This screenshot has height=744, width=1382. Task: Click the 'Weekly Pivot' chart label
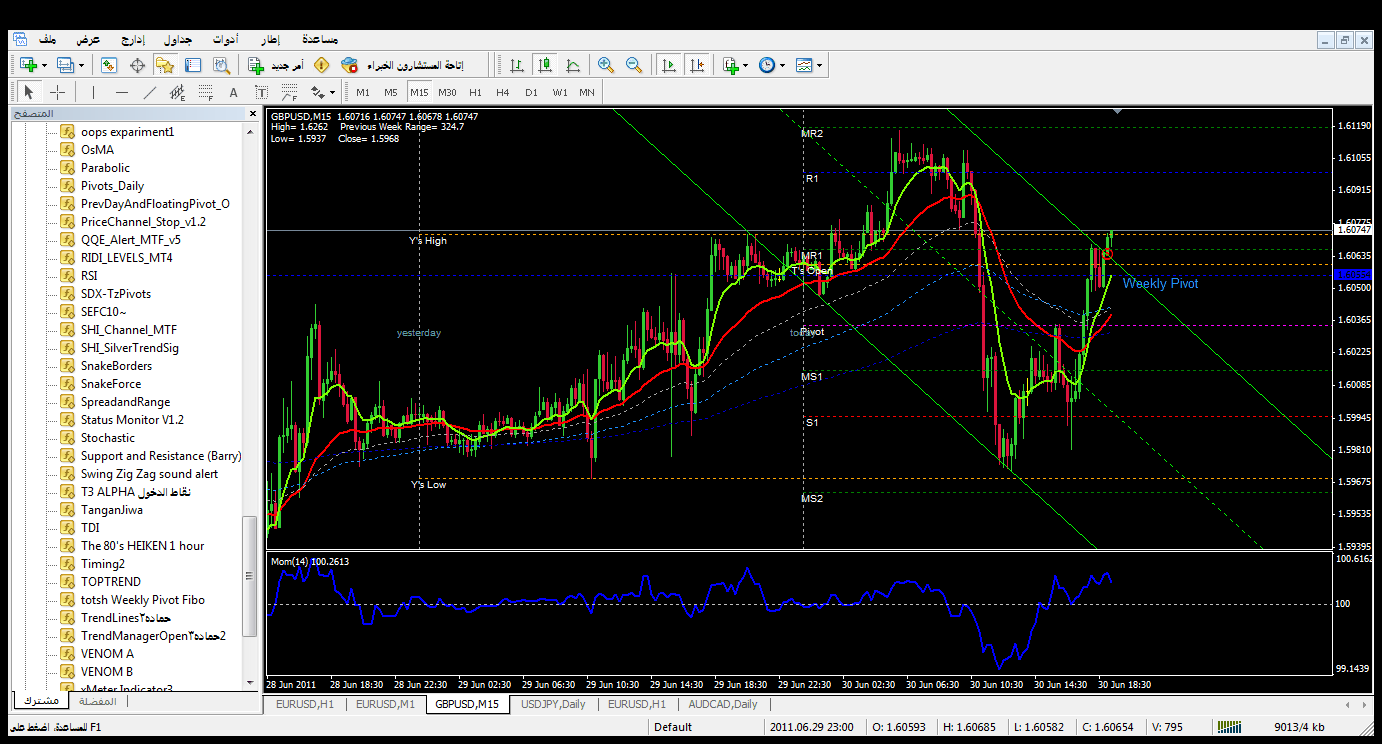tap(1160, 283)
